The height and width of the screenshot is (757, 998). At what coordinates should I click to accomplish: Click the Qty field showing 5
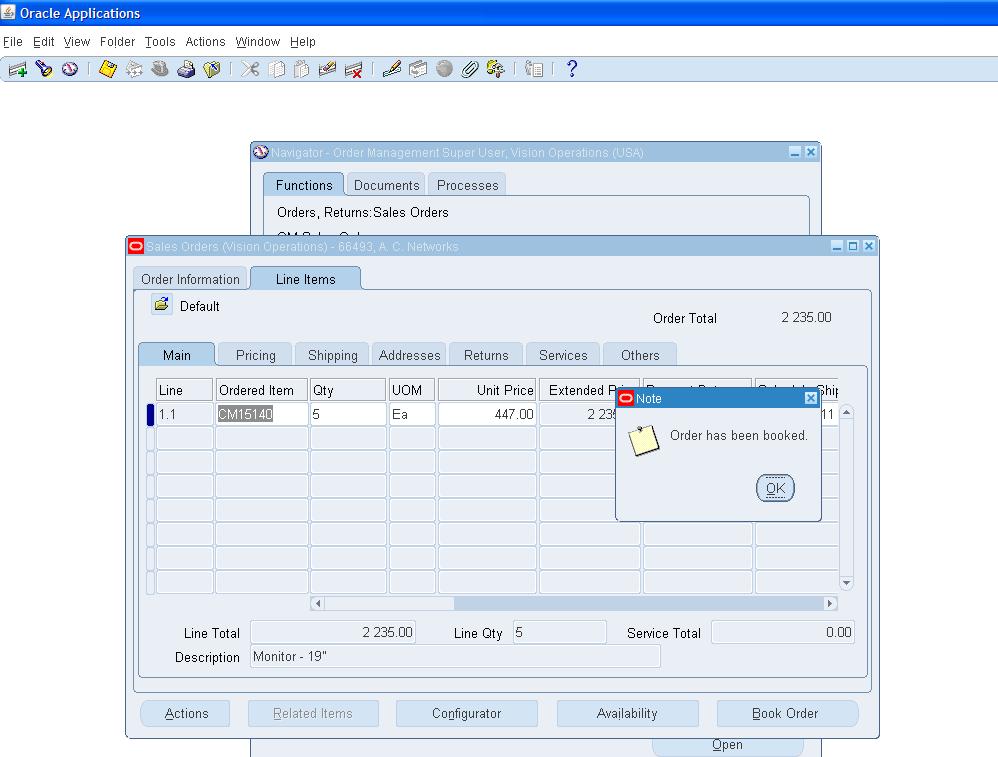(348, 414)
